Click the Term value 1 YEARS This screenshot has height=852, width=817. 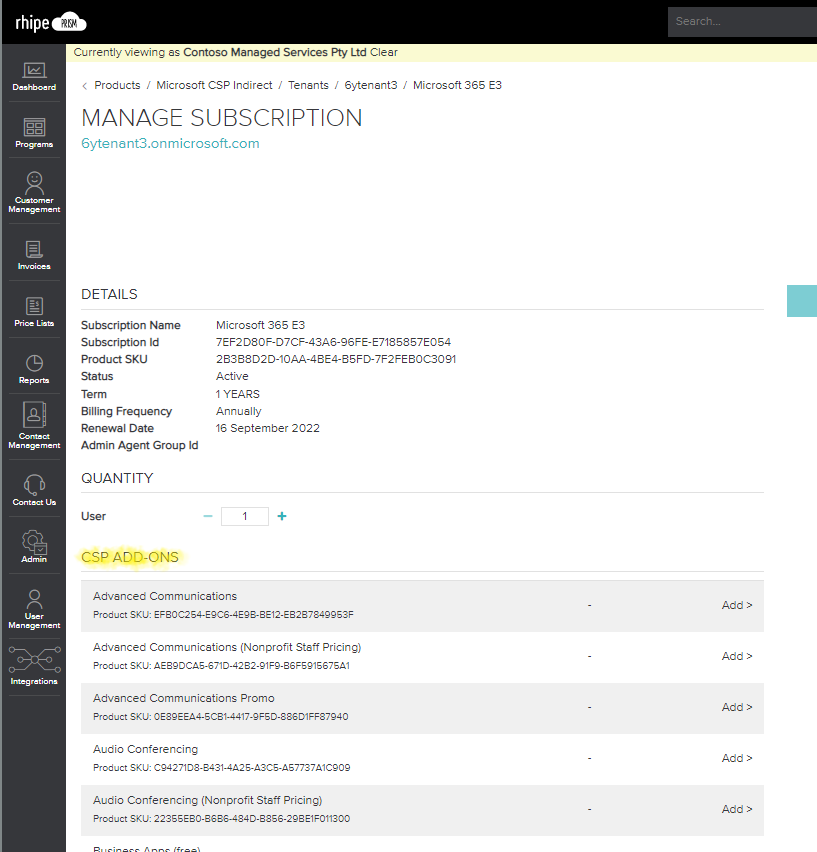pyautogui.click(x=237, y=394)
